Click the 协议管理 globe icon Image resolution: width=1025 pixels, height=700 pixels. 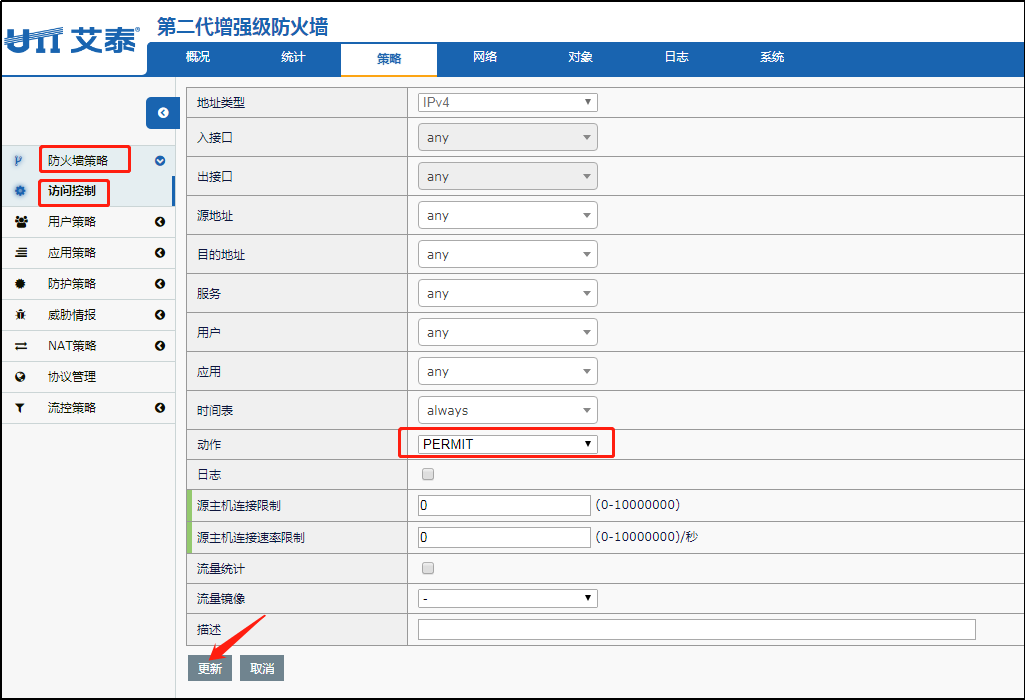20,376
